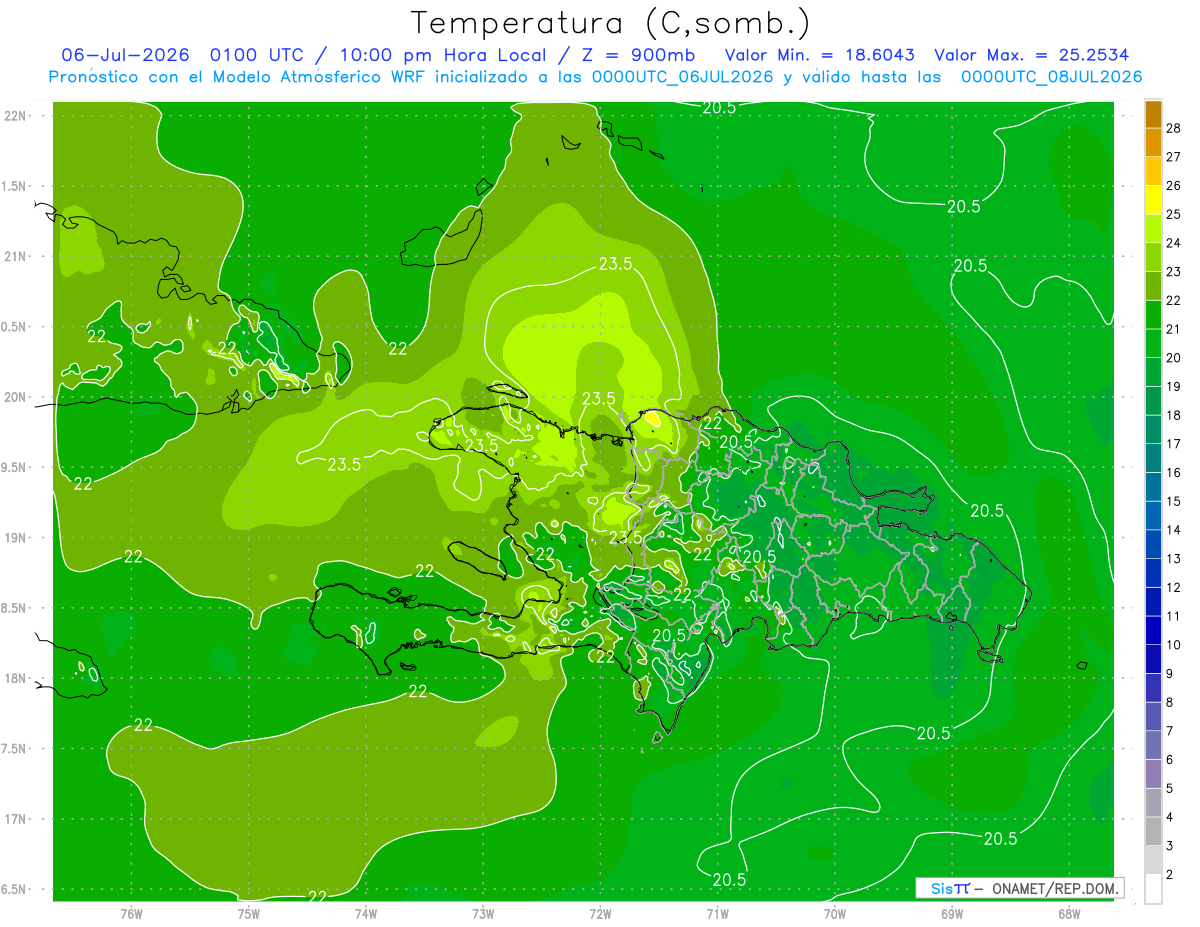
Task: Click the '68W' longitude axis label
Action: (1069, 913)
